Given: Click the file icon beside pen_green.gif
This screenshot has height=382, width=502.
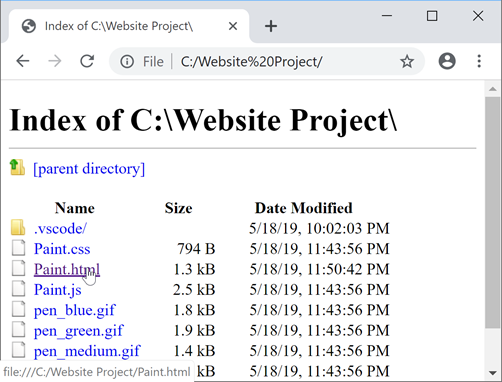Looking at the screenshot, I should tap(19, 329).
